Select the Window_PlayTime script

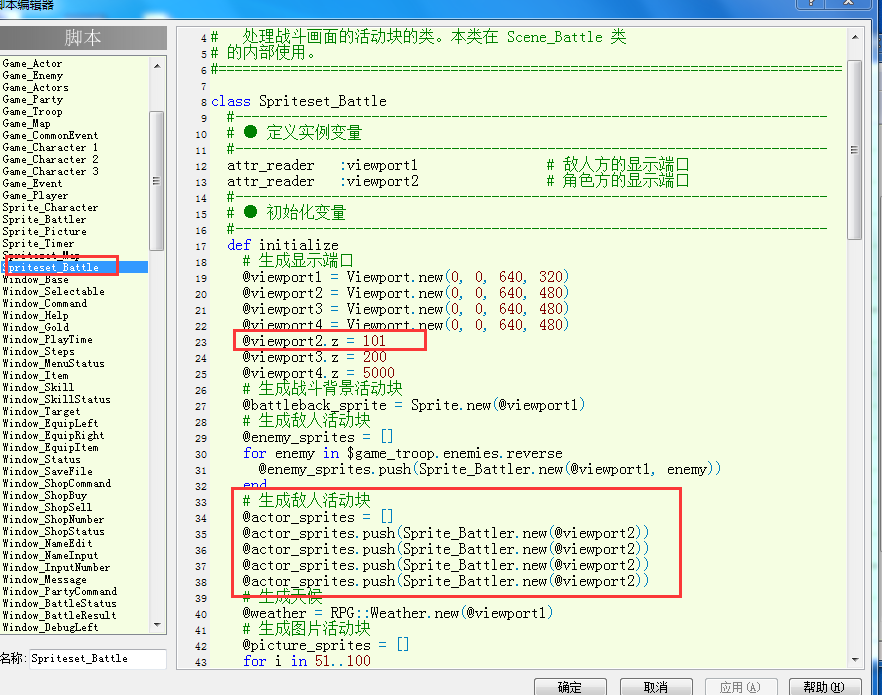[x=47, y=339]
